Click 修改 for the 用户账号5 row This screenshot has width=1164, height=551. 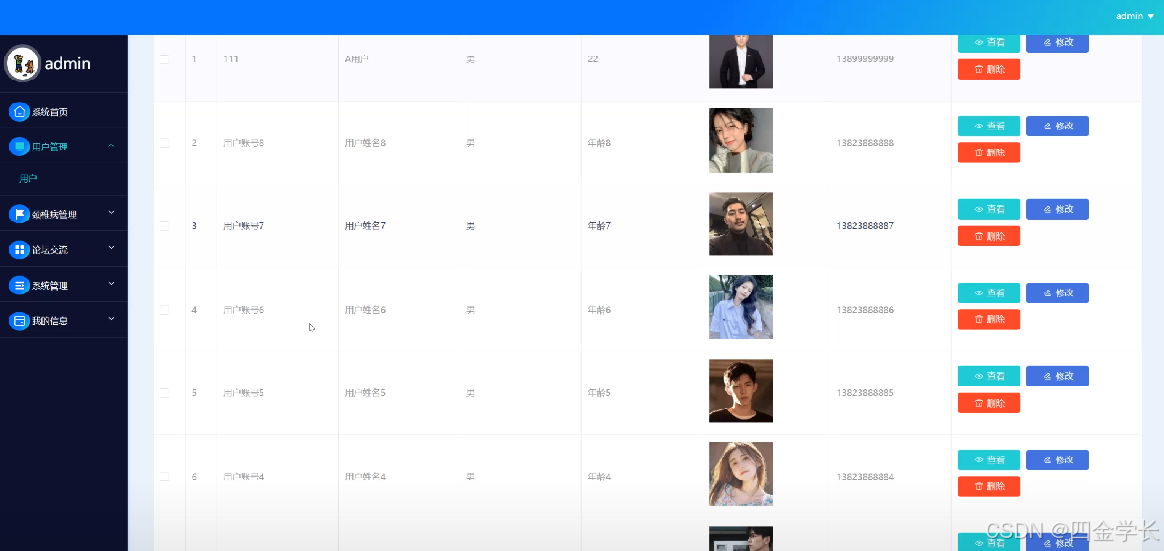(1057, 376)
